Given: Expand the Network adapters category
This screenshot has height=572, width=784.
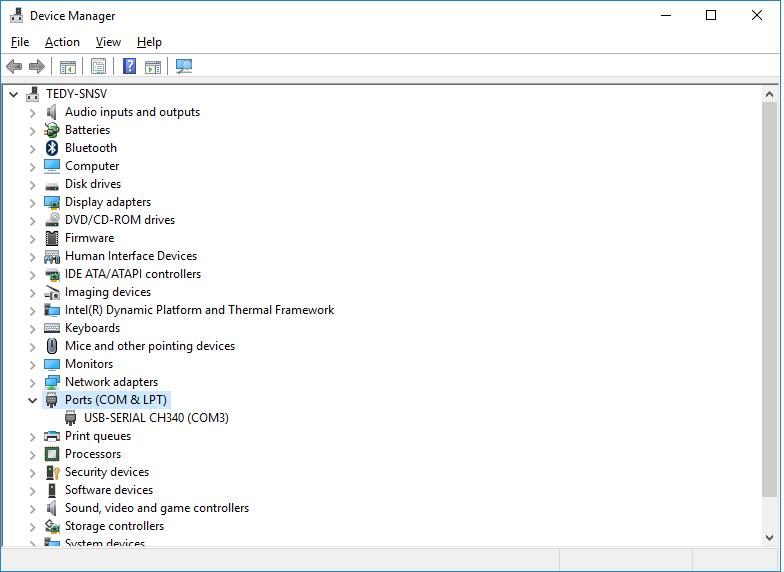Looking at the screenshot, I should click(x=33, y=382).
